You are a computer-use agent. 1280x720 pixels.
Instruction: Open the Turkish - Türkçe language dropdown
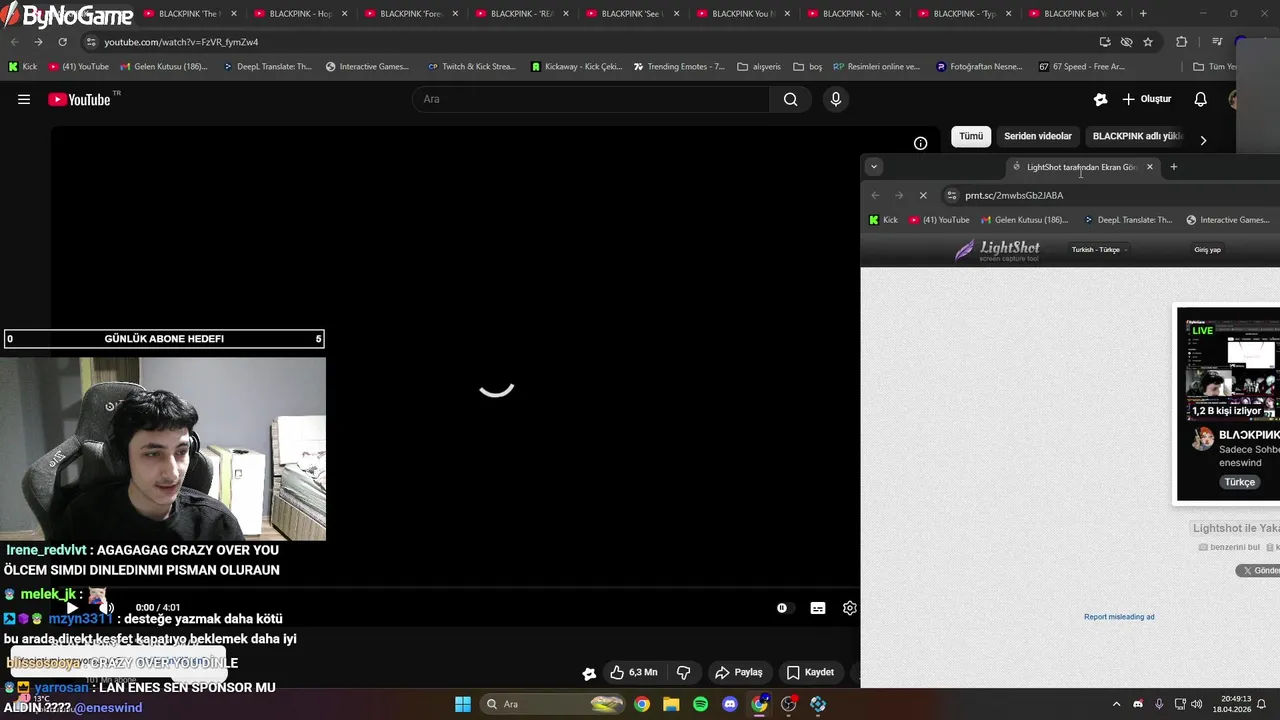tap(1099, 250)
